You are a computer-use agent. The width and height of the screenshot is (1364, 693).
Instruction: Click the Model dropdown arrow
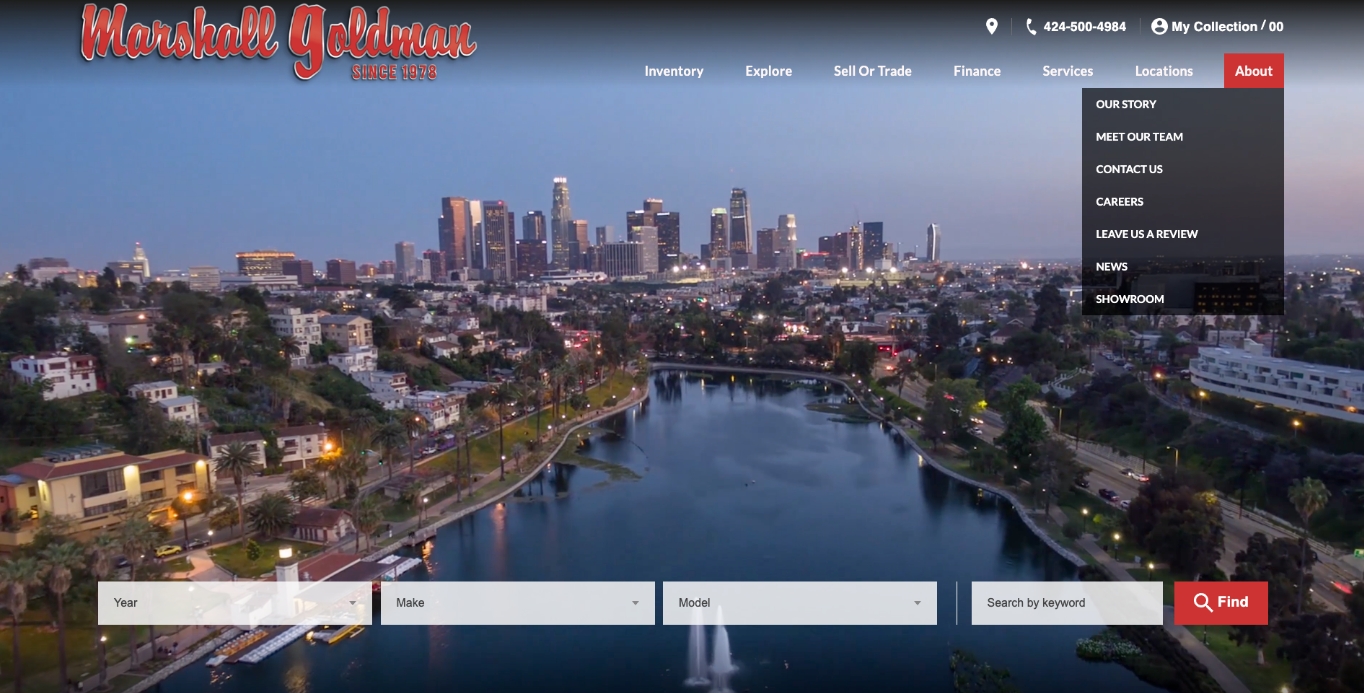click(917, 603)
